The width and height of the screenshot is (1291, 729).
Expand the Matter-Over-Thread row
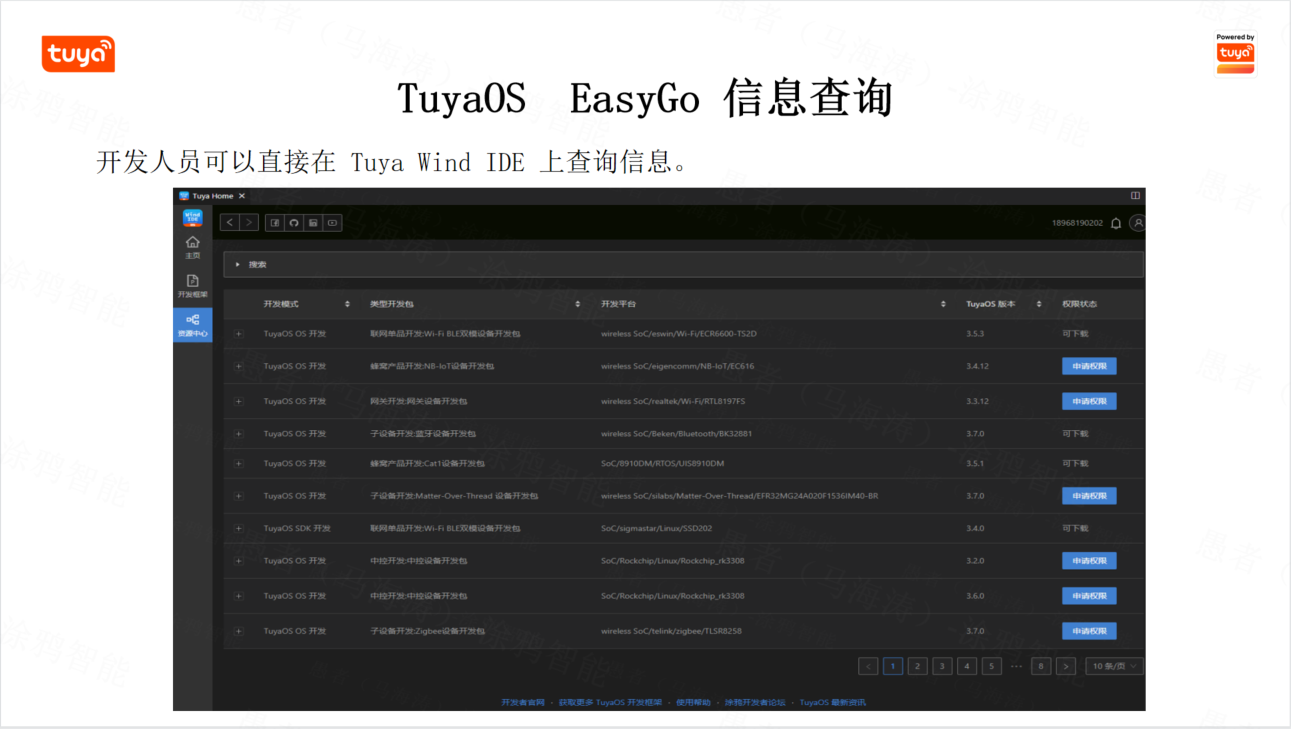click(239, 496)
